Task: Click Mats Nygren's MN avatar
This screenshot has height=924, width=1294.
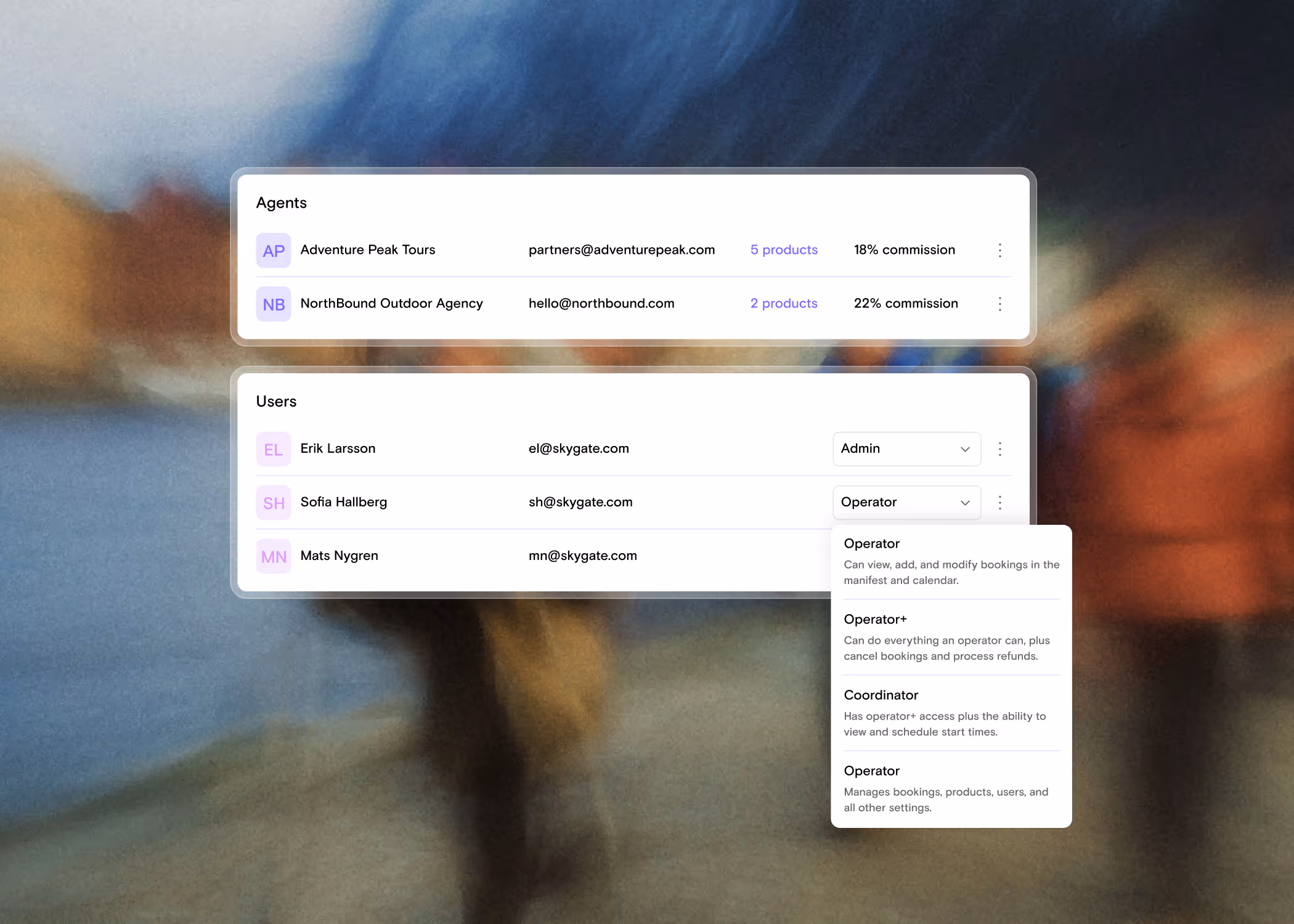Action: [273, 556]
